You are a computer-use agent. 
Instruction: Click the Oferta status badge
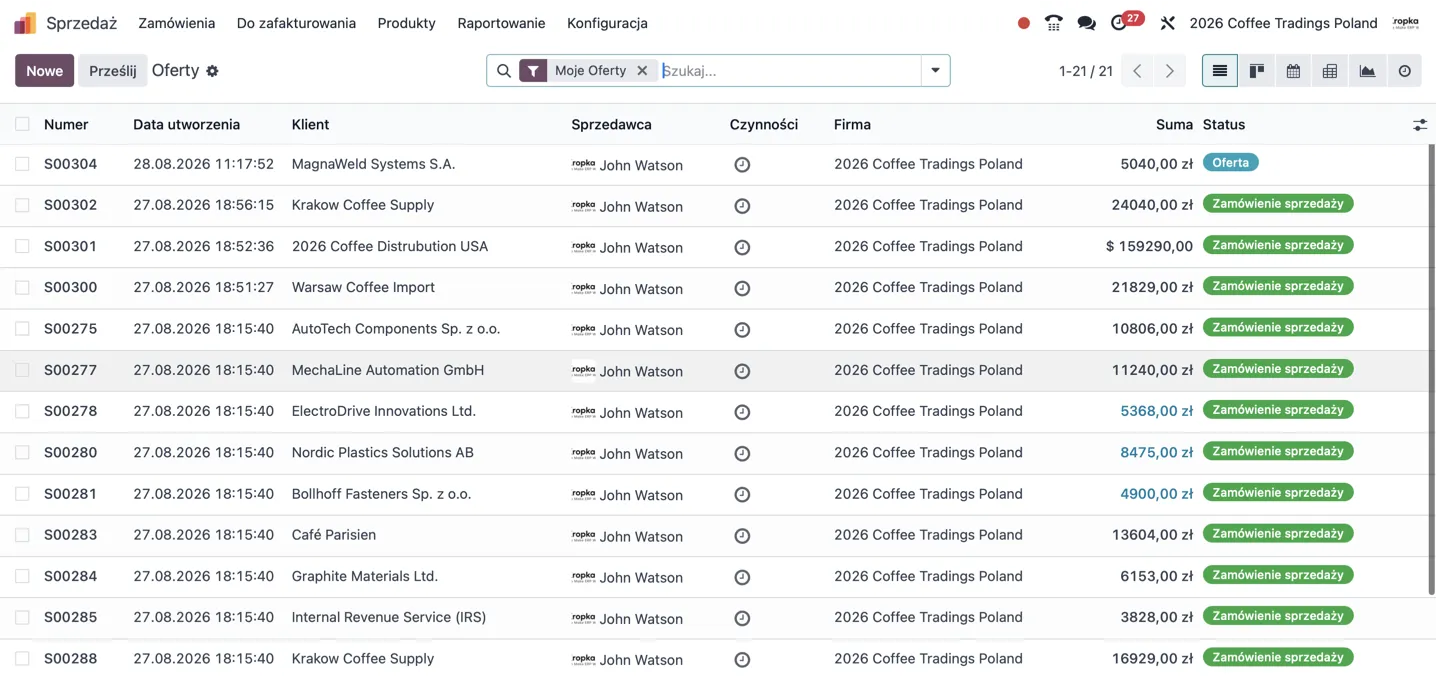point(1230,163)
